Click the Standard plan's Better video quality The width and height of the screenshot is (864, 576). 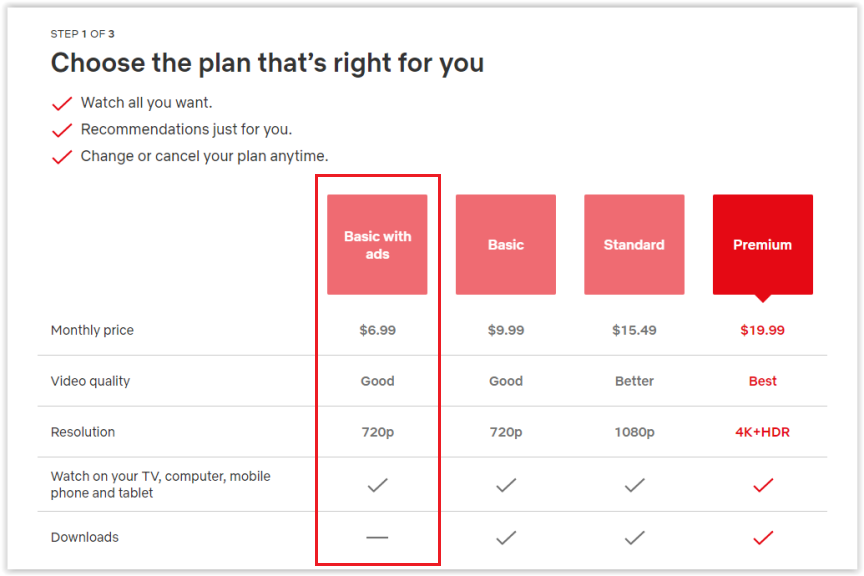click(634, 381)
